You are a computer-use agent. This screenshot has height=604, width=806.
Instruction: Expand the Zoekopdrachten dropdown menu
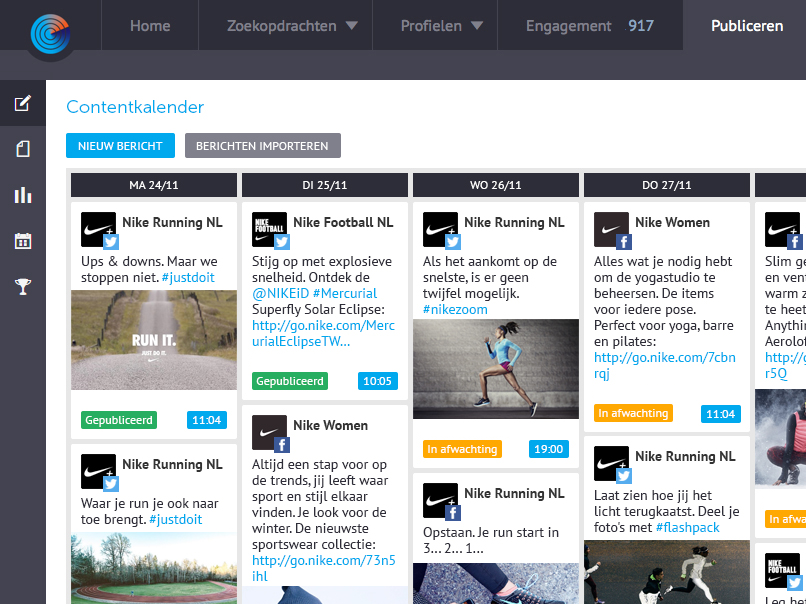[292, 26]
